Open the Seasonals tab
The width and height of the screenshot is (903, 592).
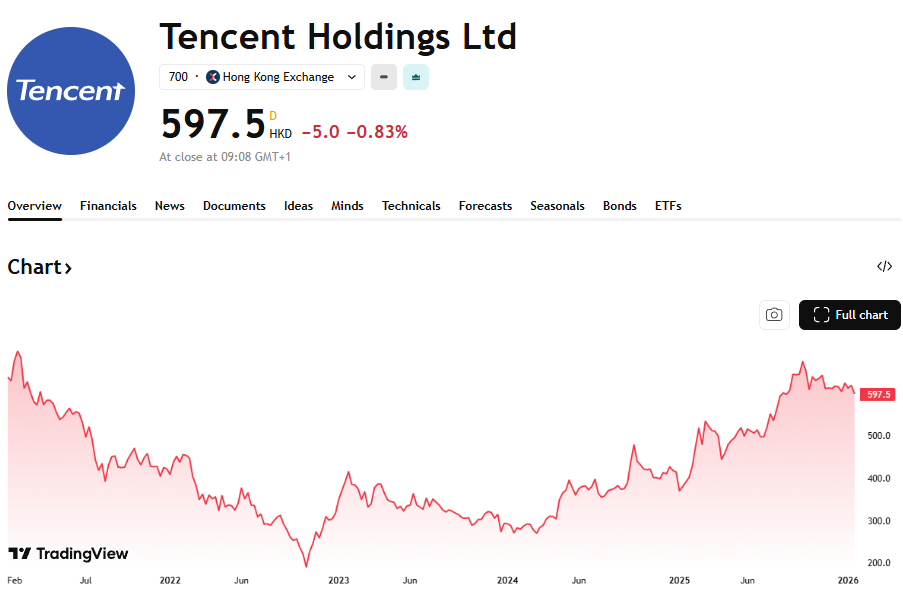coord(557,206)
